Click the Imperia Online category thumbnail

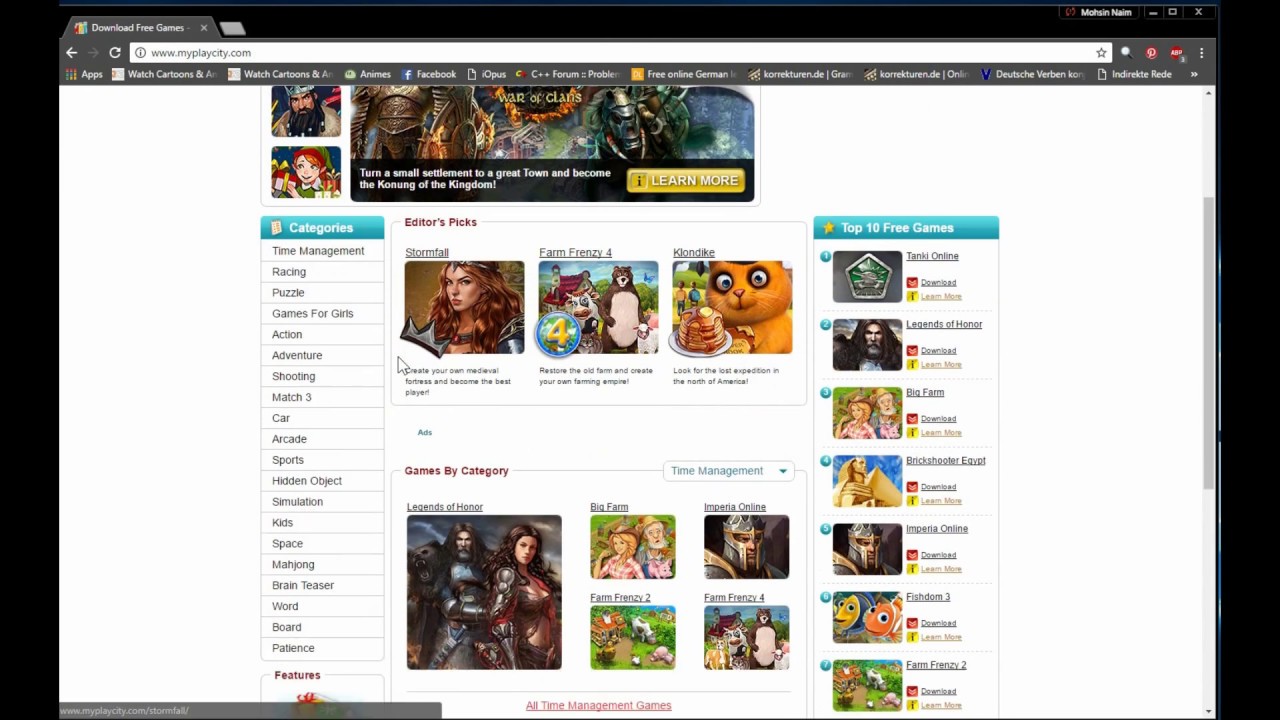746,547
